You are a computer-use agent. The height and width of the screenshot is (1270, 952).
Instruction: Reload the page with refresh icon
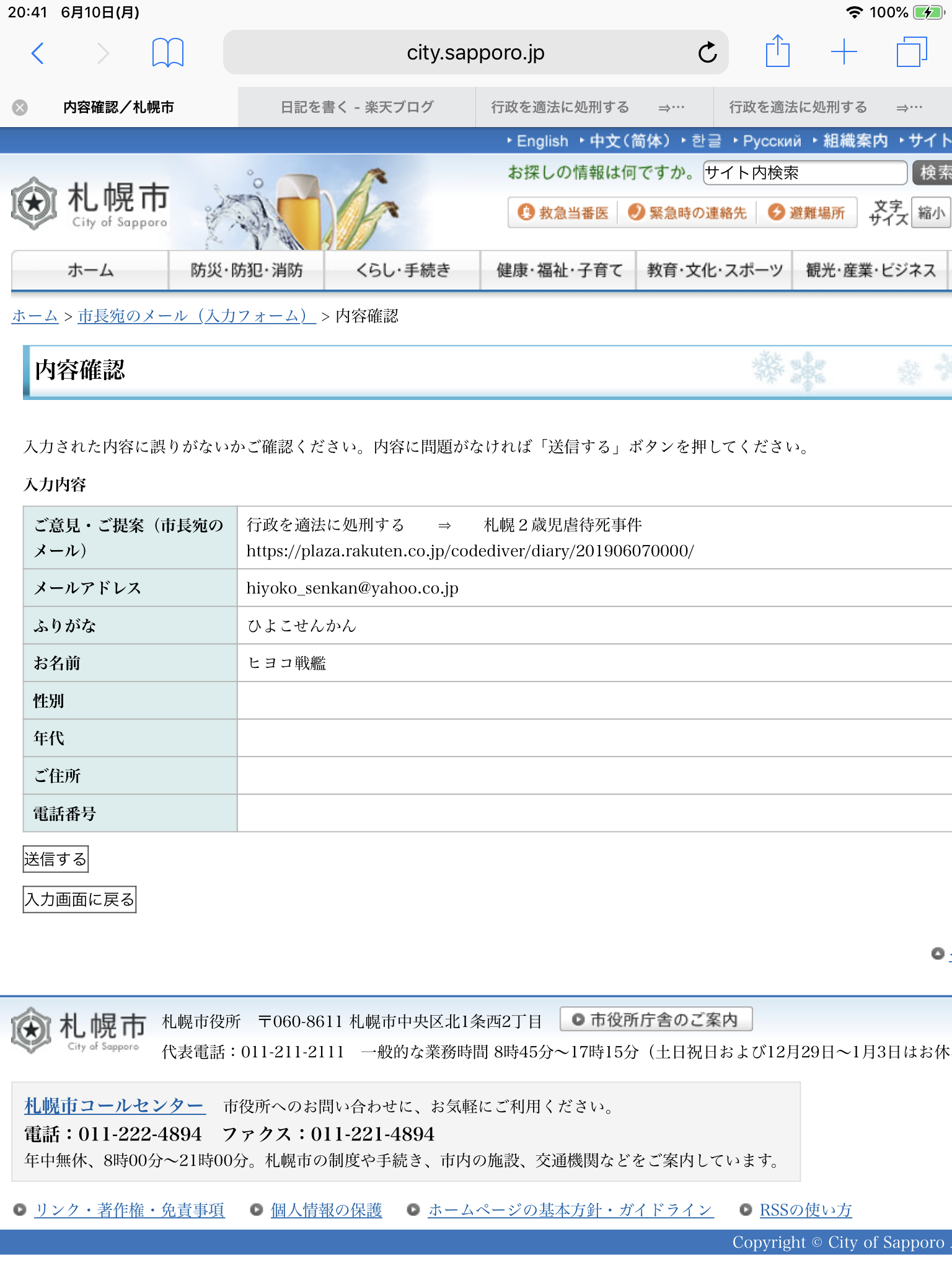pyautogui.click(x=707, y=53)
